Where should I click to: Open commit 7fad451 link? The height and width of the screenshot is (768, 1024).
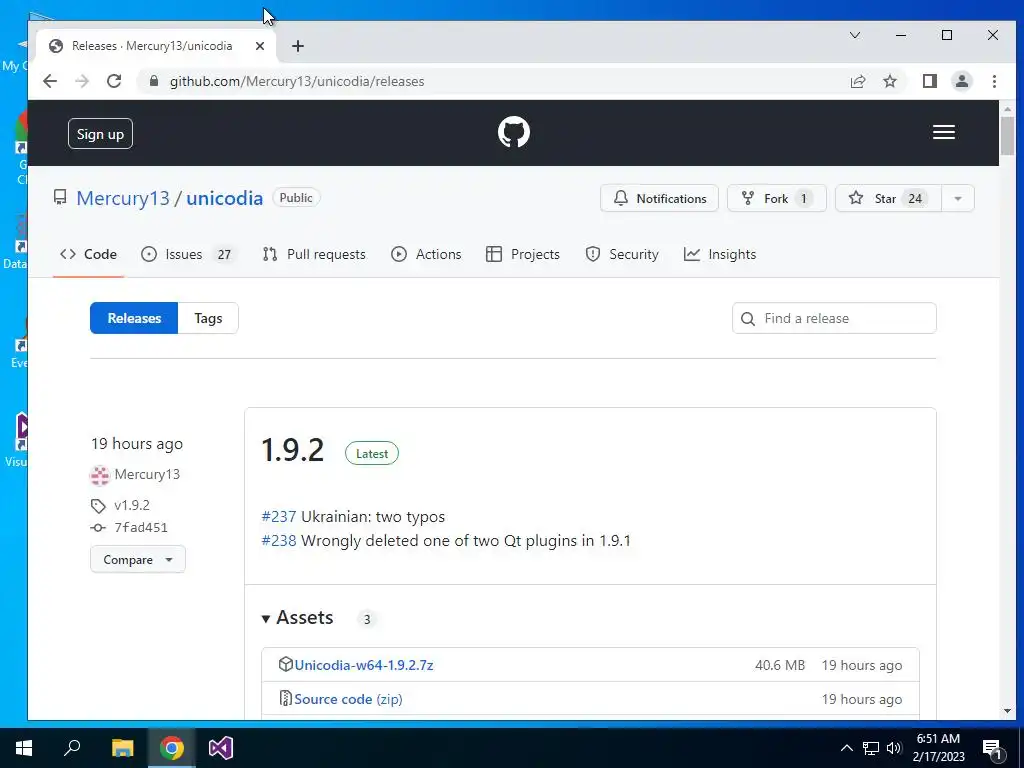tap(141, 528)
